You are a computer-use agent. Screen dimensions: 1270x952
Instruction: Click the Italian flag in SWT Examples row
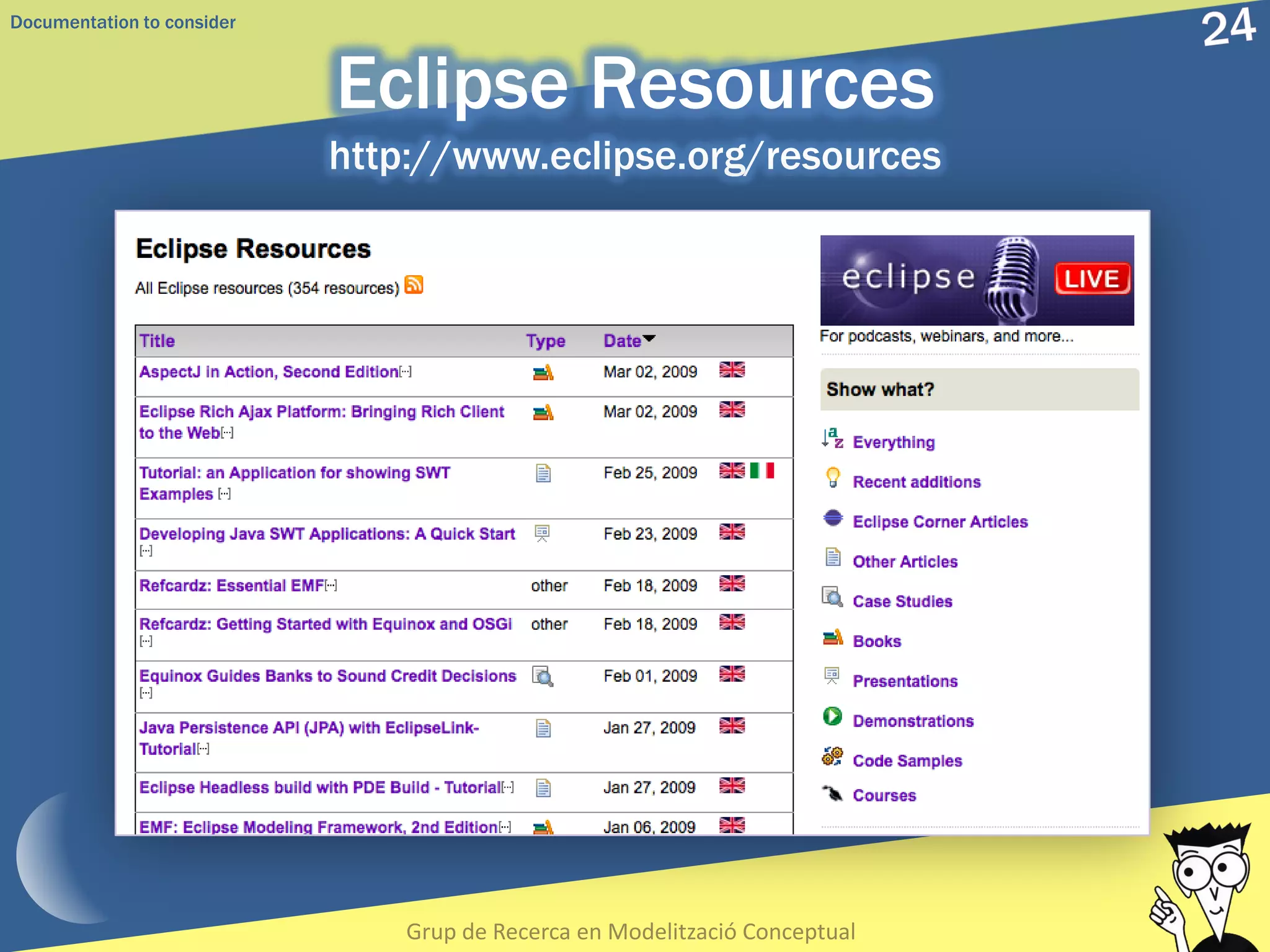(x=762, y=470)
